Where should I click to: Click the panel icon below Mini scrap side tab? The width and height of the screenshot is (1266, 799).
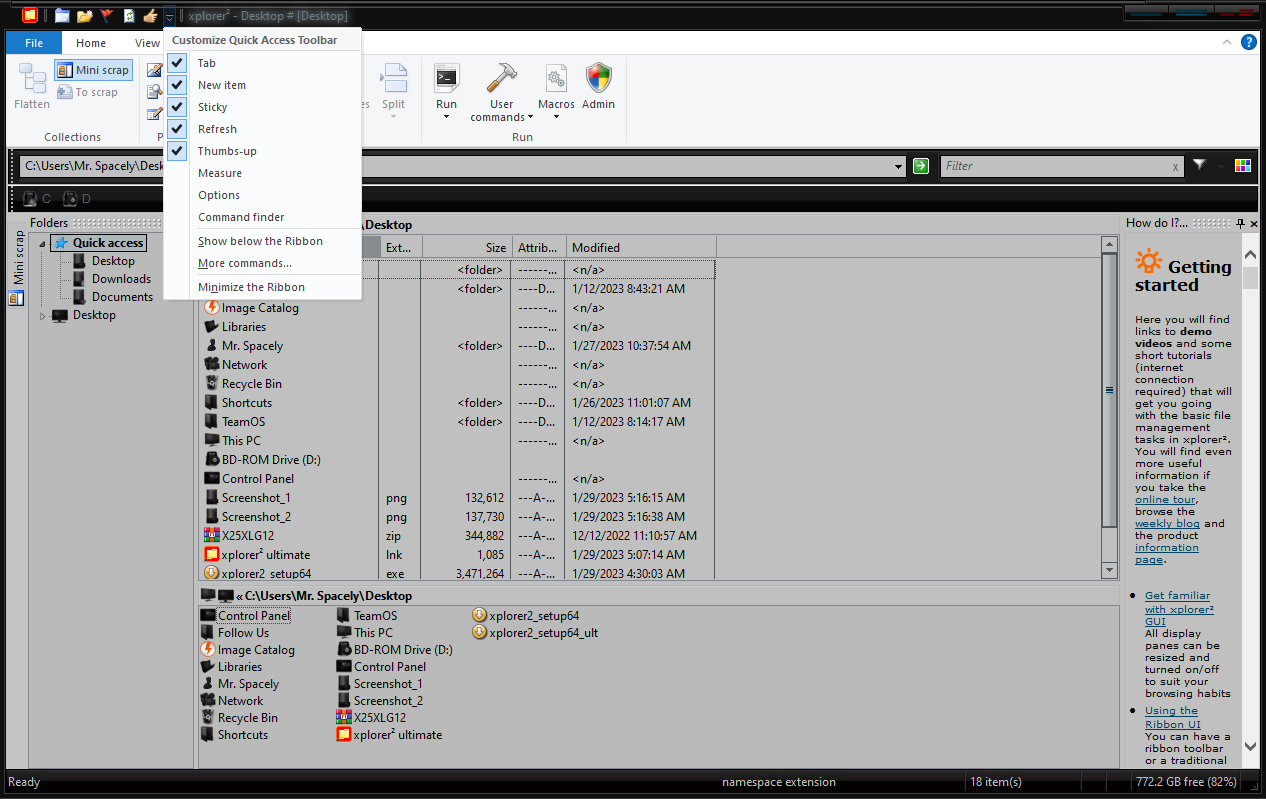click(x=16, y=298)
